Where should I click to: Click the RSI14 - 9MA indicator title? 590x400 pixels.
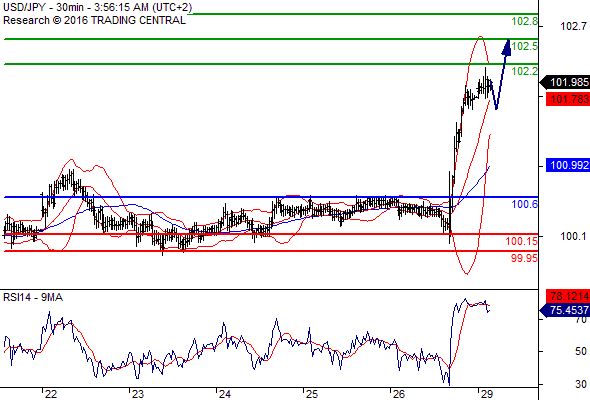pyautogui.click(x=33, y=298)
